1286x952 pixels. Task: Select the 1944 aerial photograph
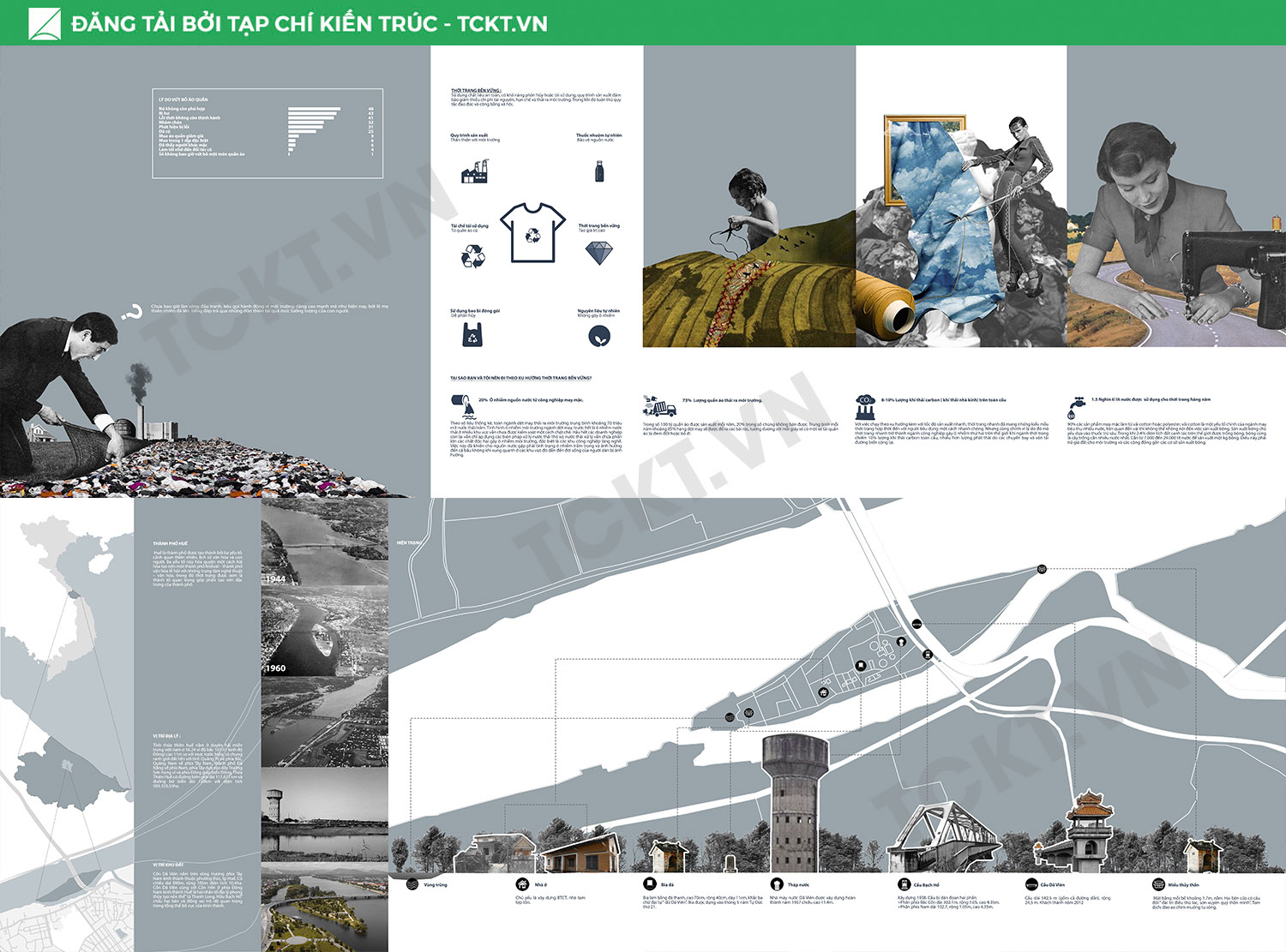(x=324, y=543)
